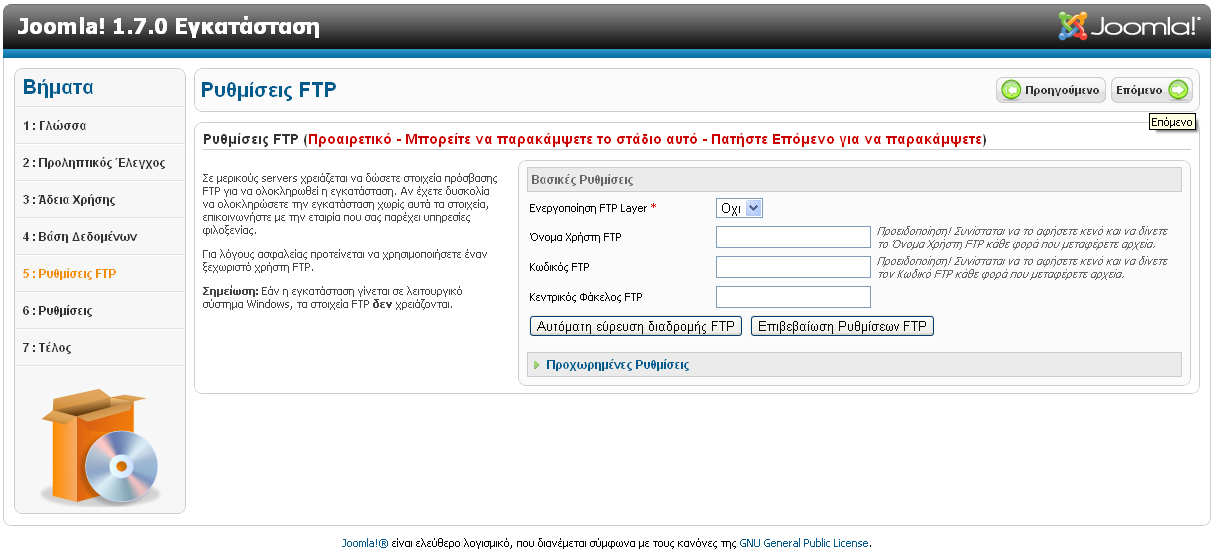This screenshot has height=559, width=1220.
Task: Click Επιβεβαίωση Ρυθμίσεων FTP button
Action: coord(842,326)
